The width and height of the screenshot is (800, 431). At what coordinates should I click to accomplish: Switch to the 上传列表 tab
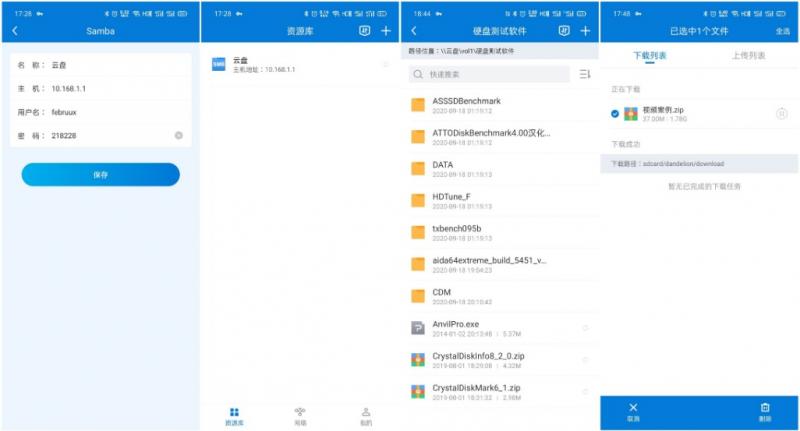pos(748,56)
